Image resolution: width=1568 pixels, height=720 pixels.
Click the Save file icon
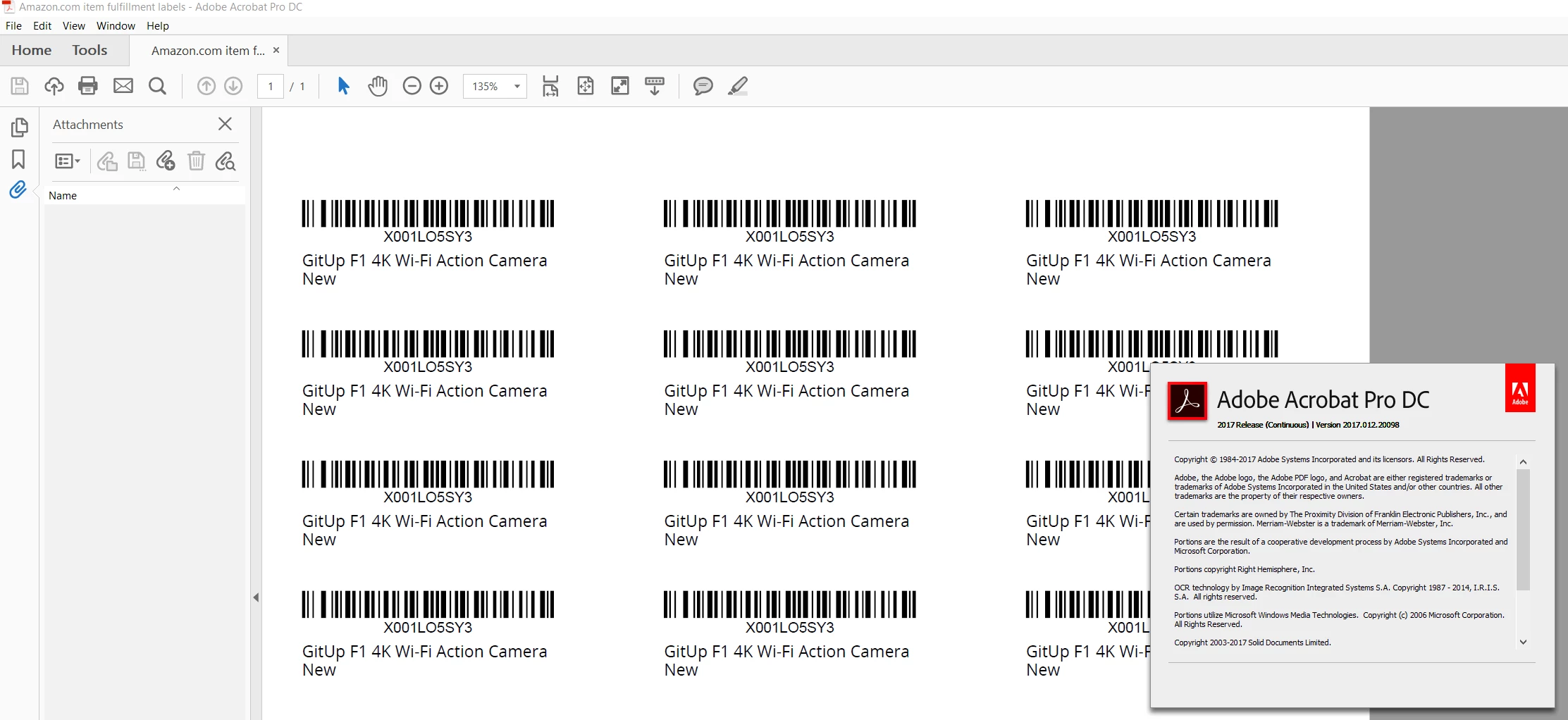pyautogui.click(x=20, y=86)
